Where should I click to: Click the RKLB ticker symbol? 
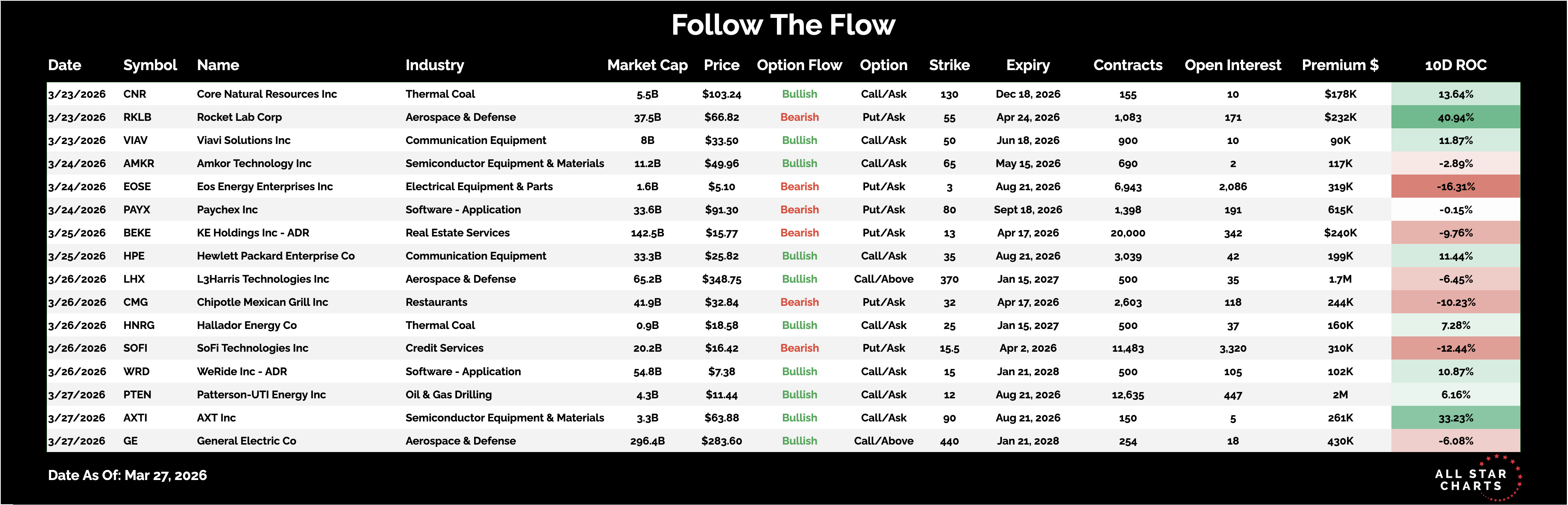point(137,117)
